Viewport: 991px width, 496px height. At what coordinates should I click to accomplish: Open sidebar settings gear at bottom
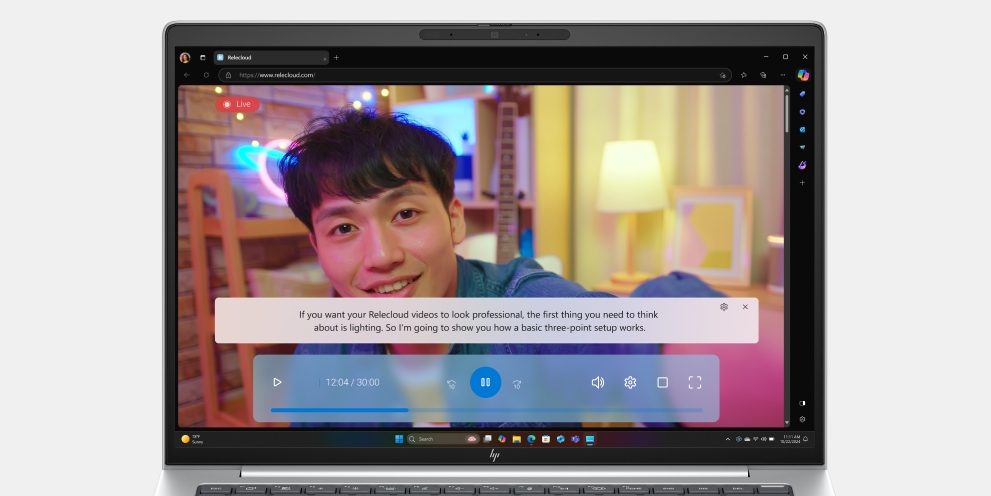pyautogui.click(x=803, y=419)
